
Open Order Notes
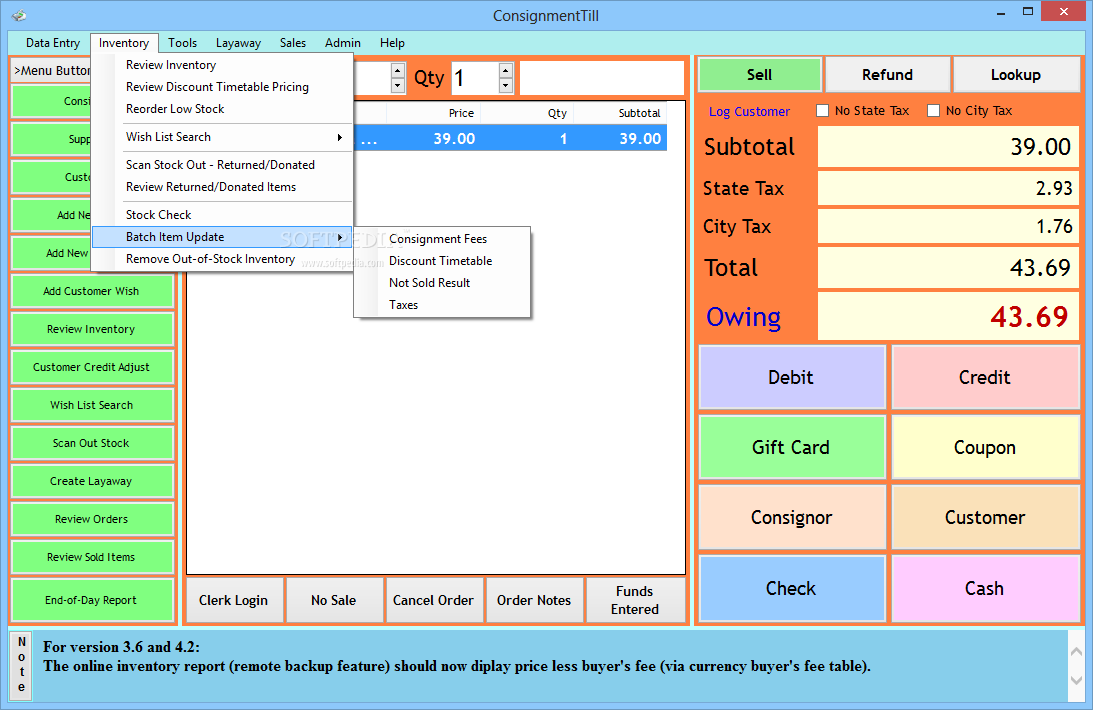(534, 600)
